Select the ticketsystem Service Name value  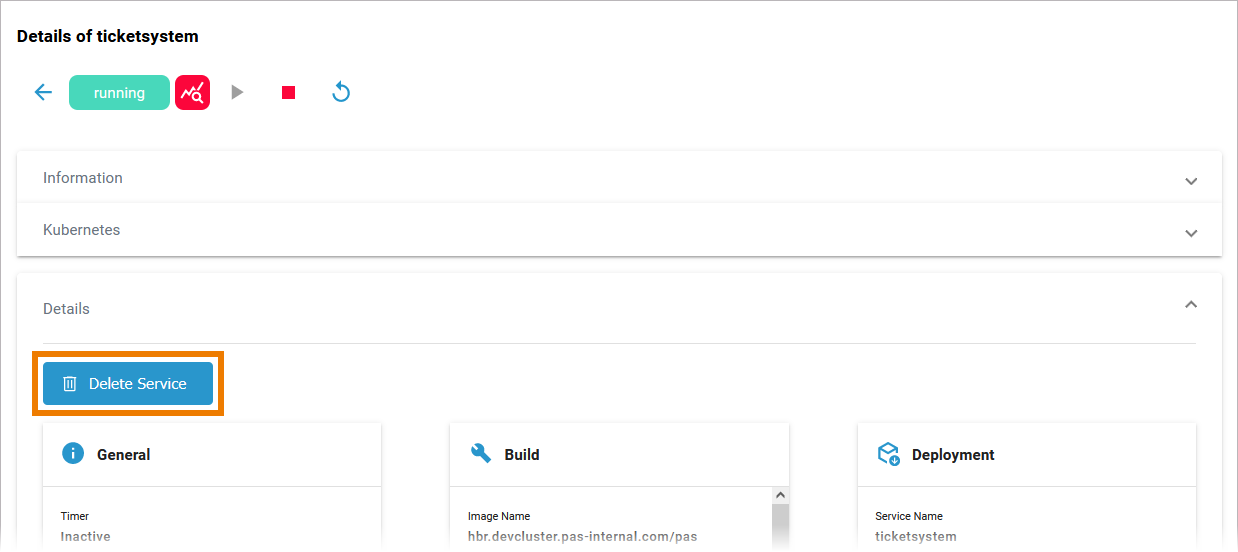click(x=915, y=537)
